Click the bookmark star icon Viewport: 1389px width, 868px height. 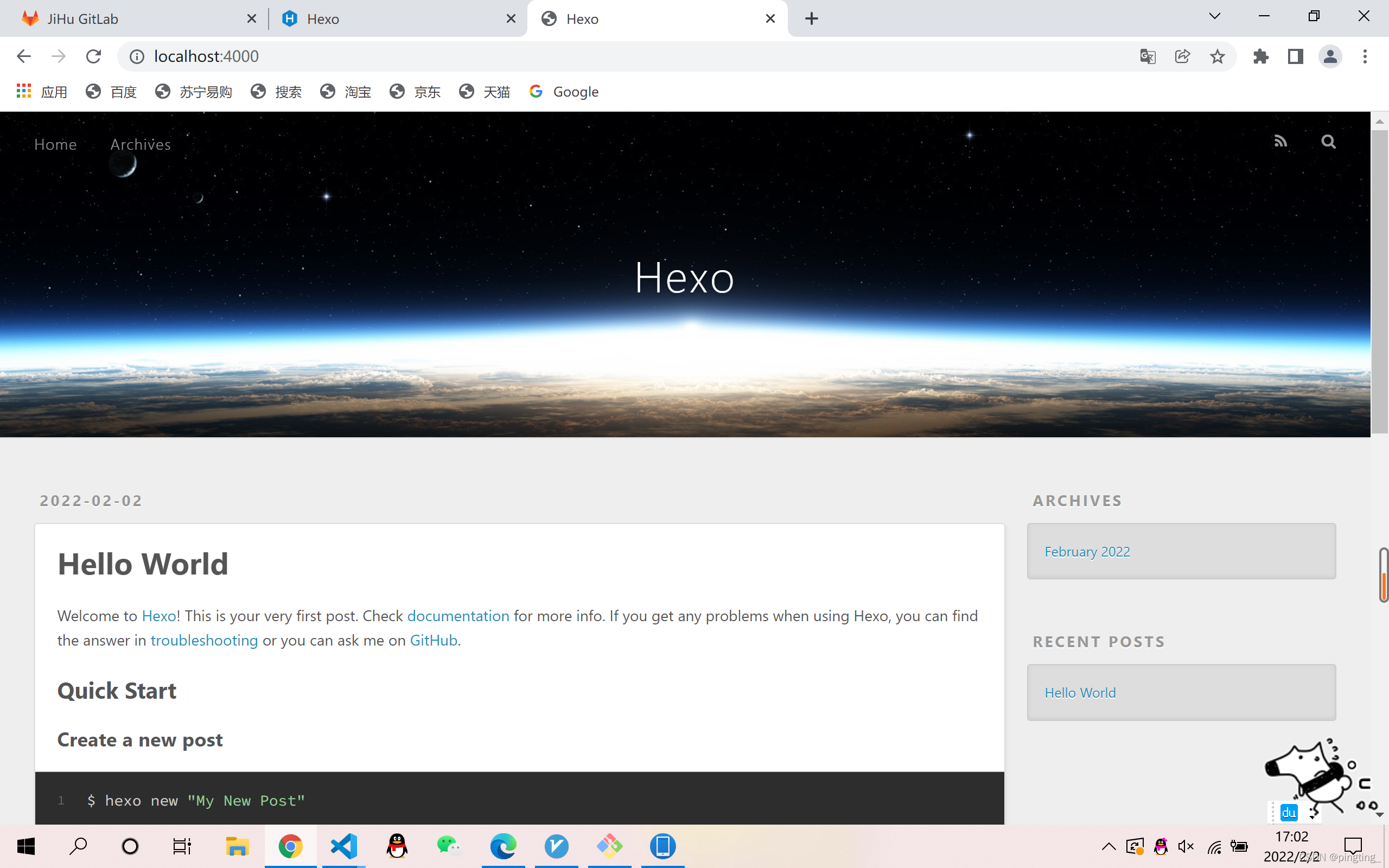pyautogui.click(x=1219, y=56)
